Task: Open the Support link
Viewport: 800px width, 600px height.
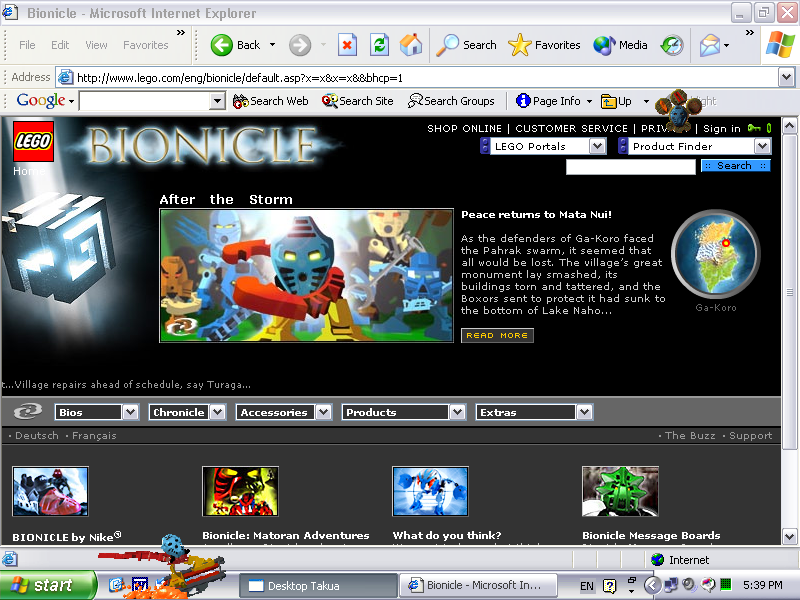Action: click(751, 436)
